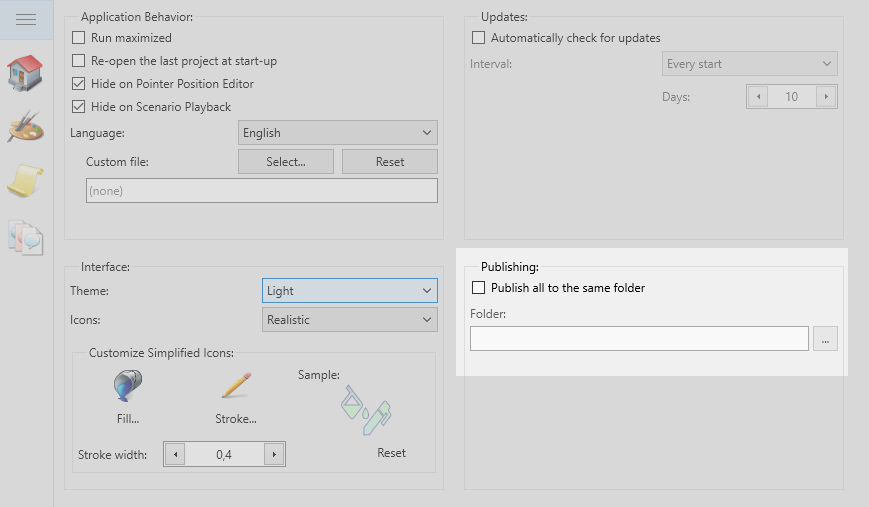869x507 pixels.
Task: Open the house icon settings page
Action: coord(26,73)
